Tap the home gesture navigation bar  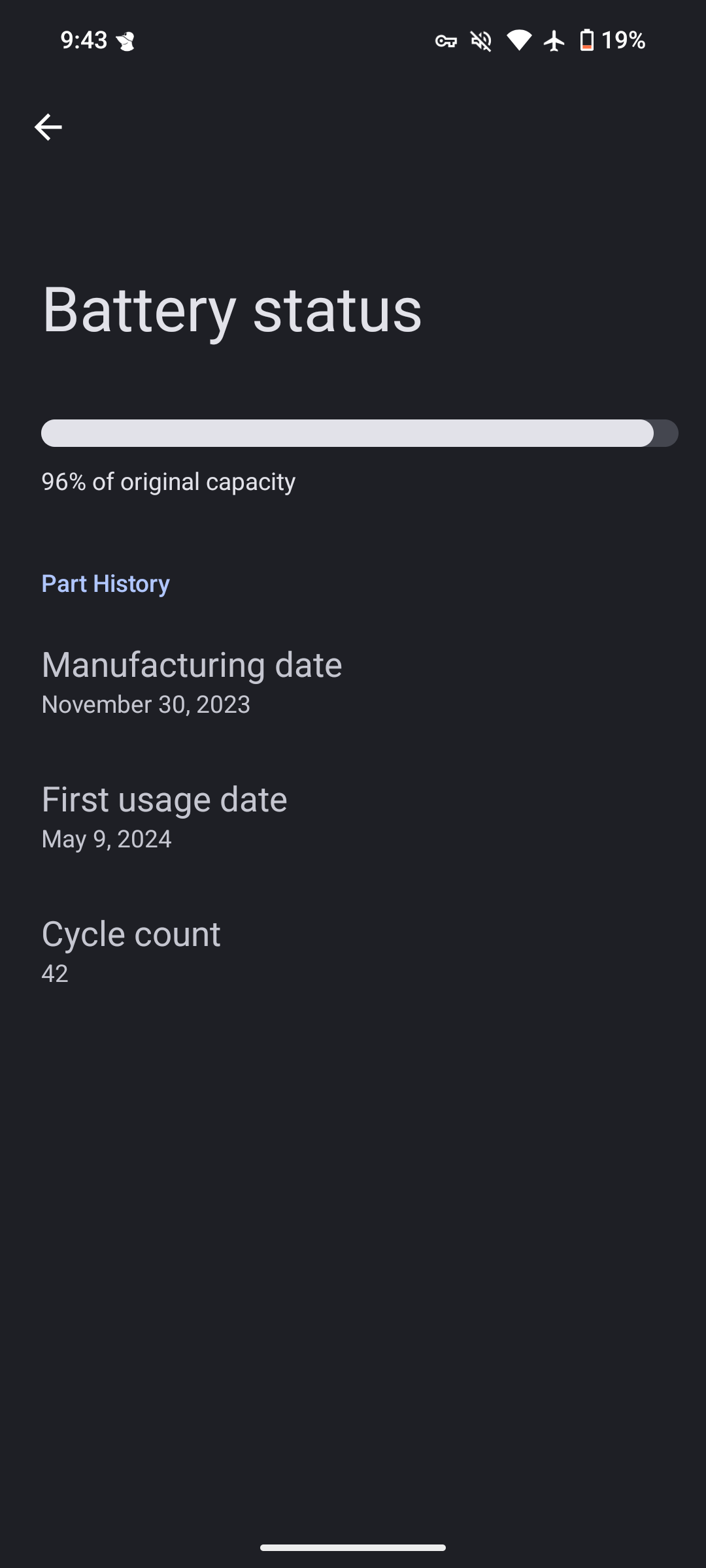353,1547
